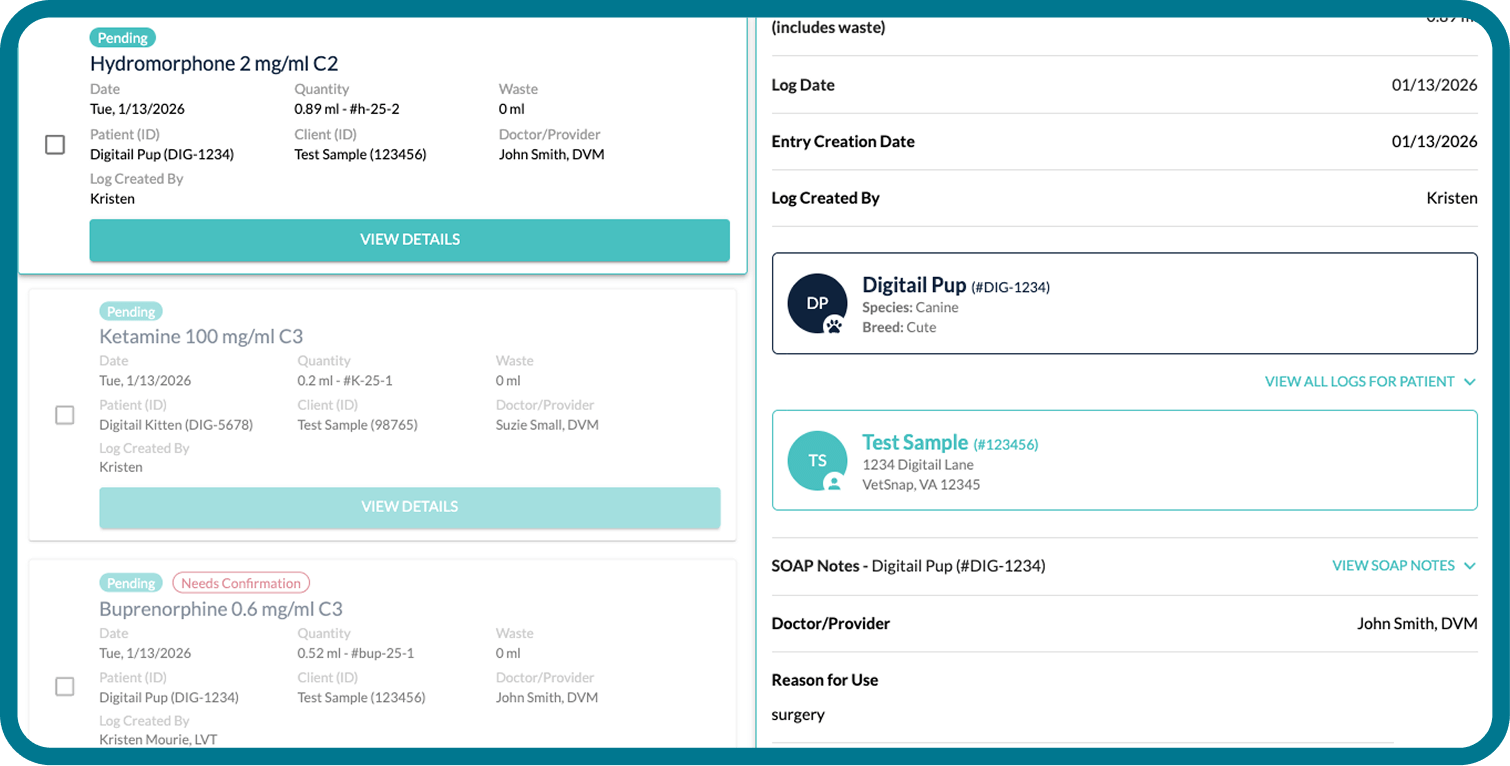Click the TS client avatar icon

point(817,460)
